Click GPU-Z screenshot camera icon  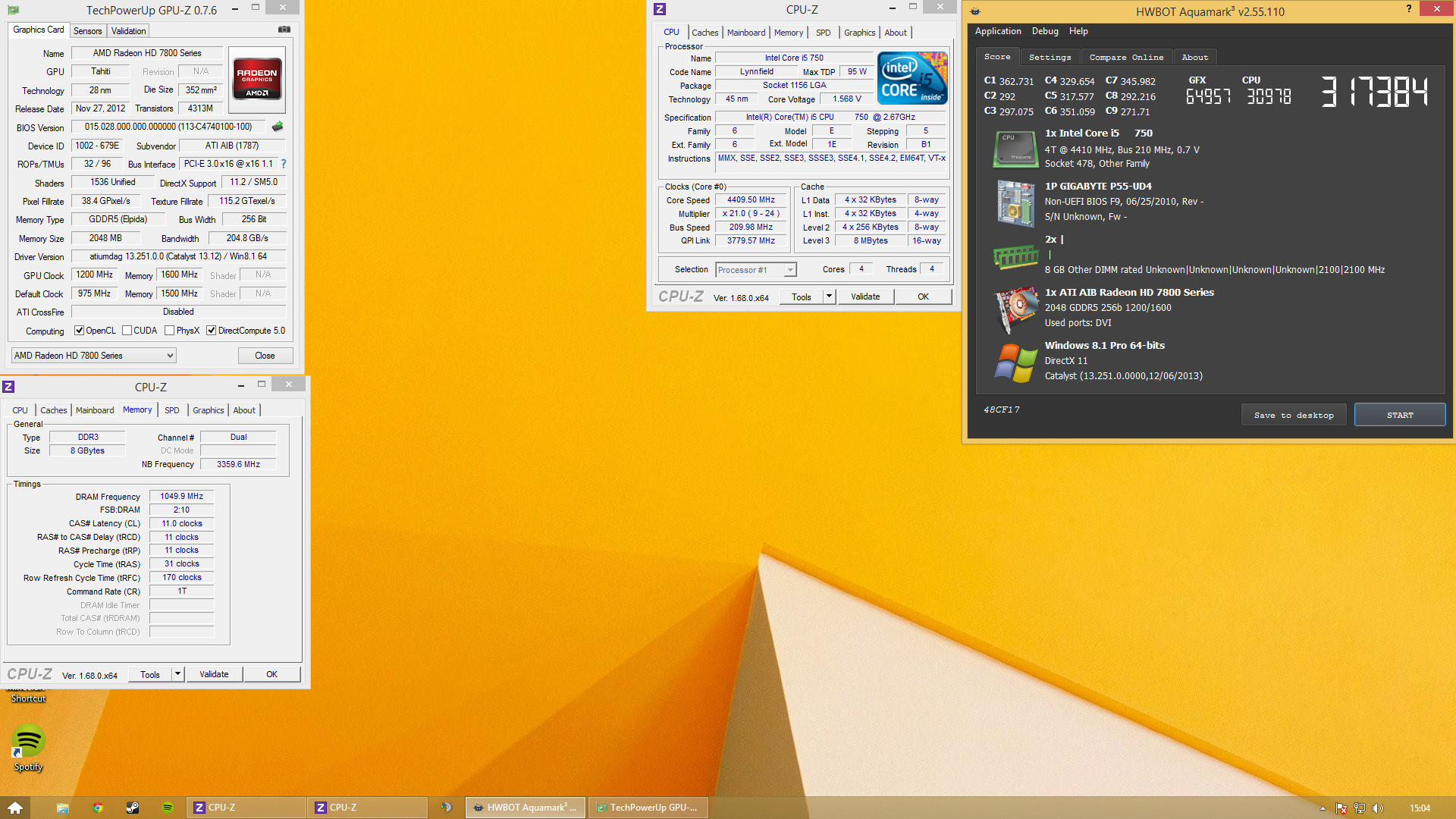click(284, 30)
